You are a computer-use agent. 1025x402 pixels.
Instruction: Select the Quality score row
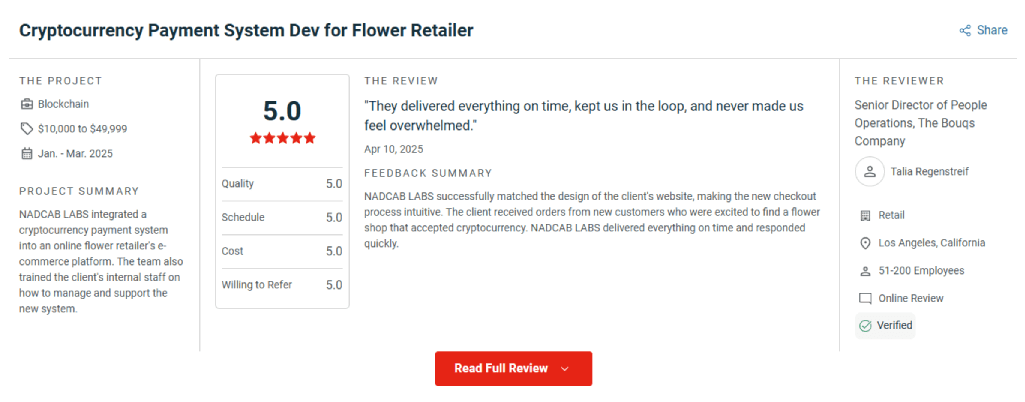click(282, 184)
